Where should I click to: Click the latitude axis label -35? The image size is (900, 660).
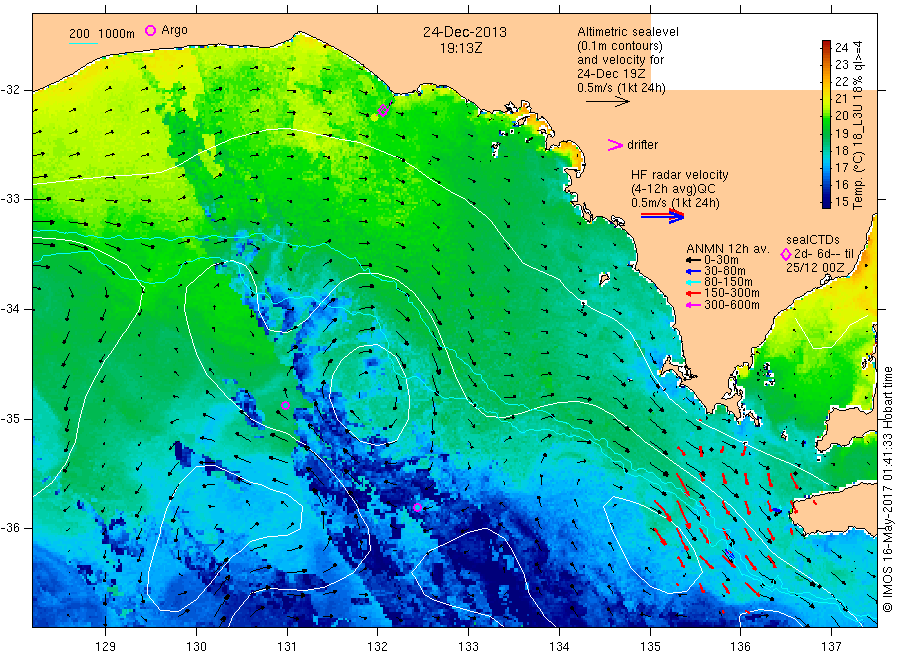point(10,418)
